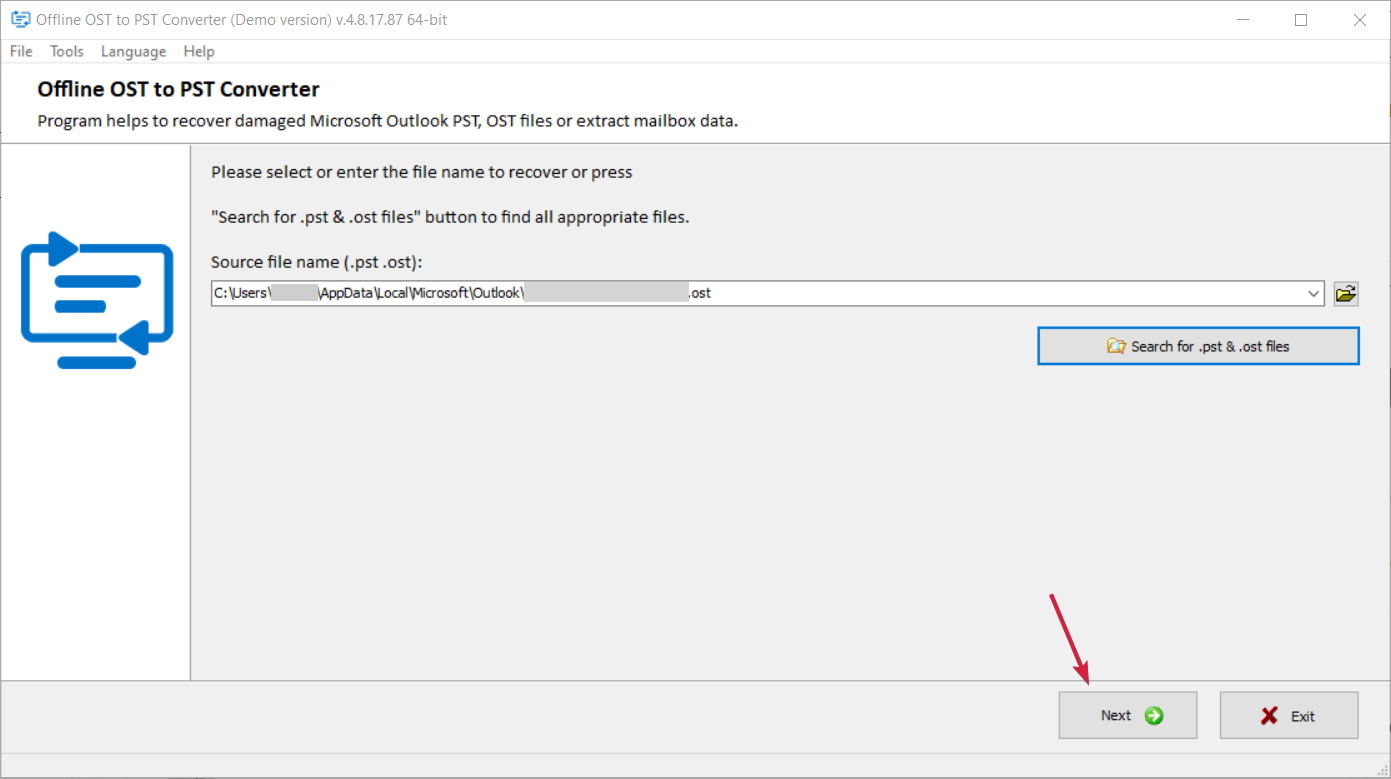Viewport: 1391px width, 779px height.
Task: Click the Search for .pst & .ost files button
Action: (x=1198, y=346)
